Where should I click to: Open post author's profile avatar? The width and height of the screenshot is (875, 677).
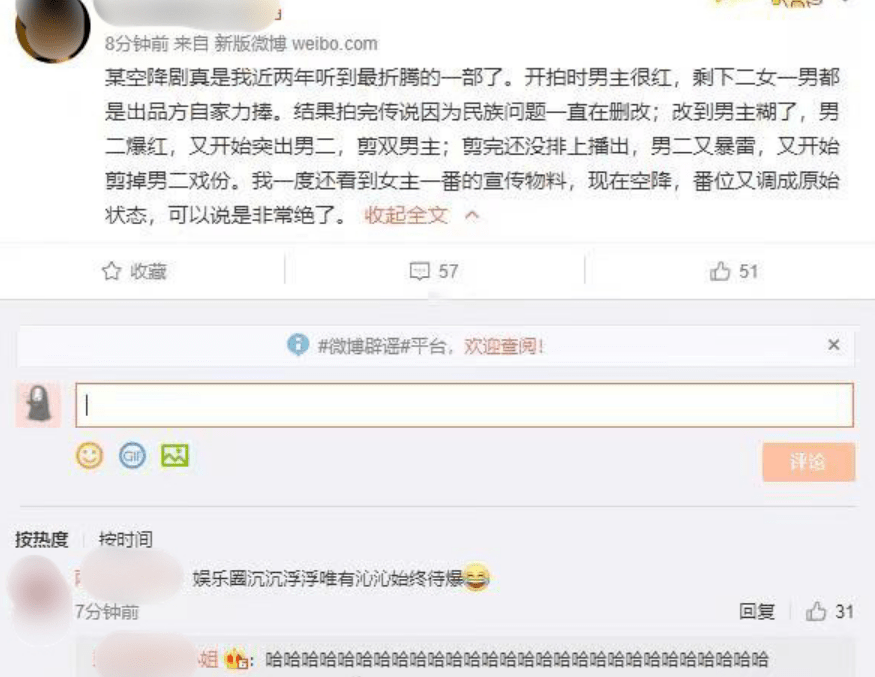[x=53, y=28]
